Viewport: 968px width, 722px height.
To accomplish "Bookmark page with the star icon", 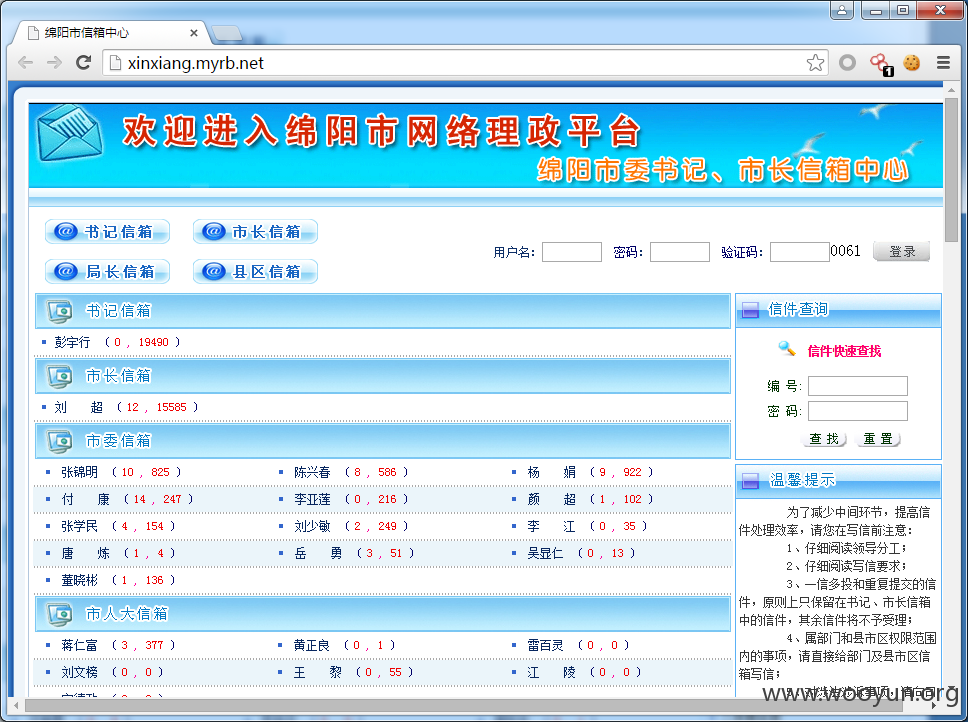I will coord(815,62).
